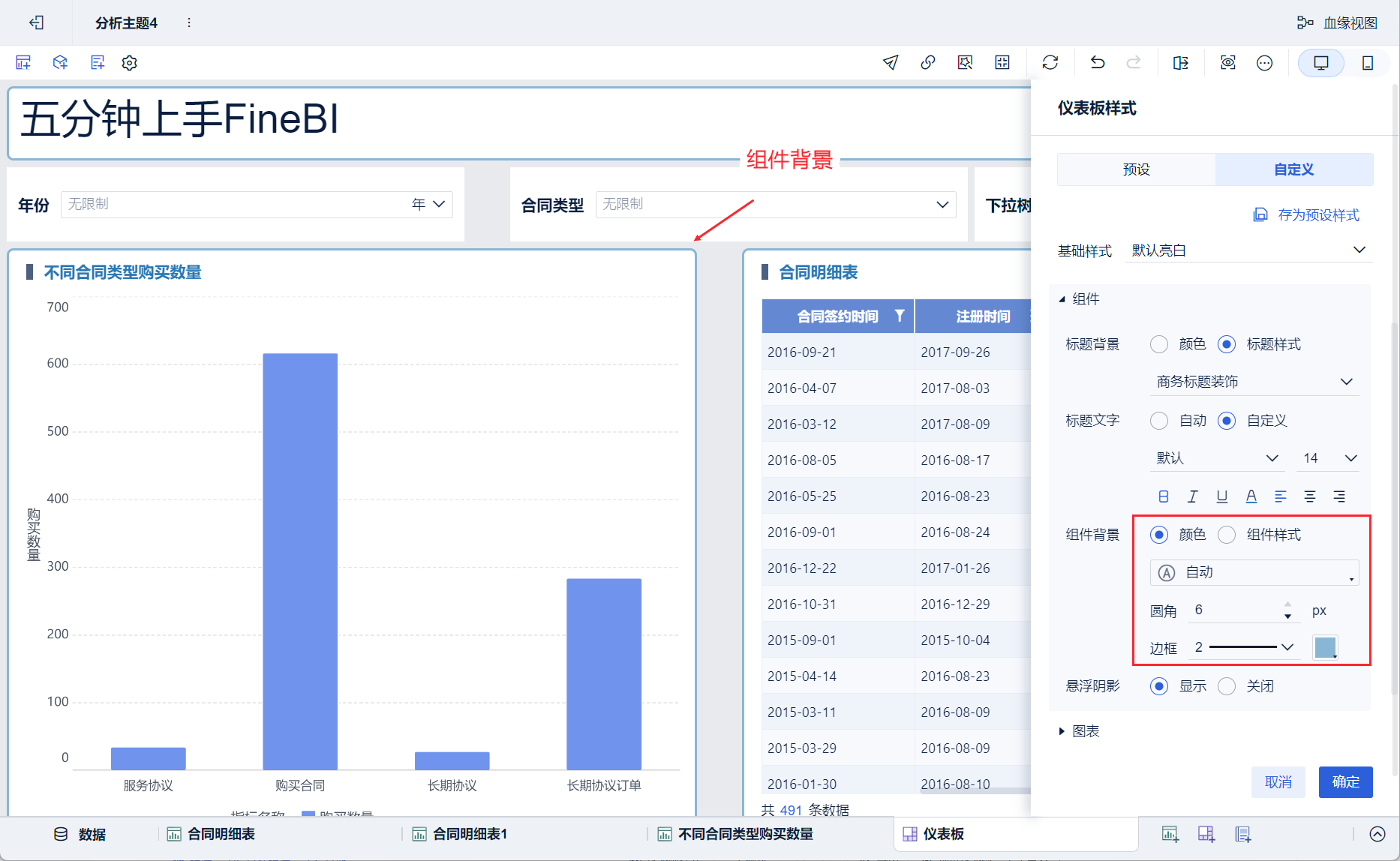Undo the last action
Image resolution: width=1400 pixels, height=861 pixels.
(1098, 62)
